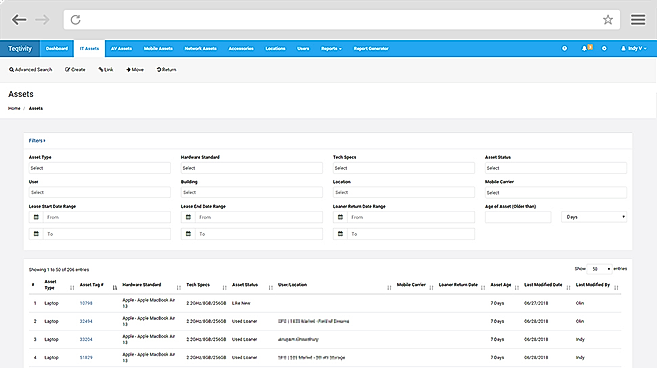Open the asset tag link in row 1
The width and height of the screenshot is (657, 368).
point(86,303)
